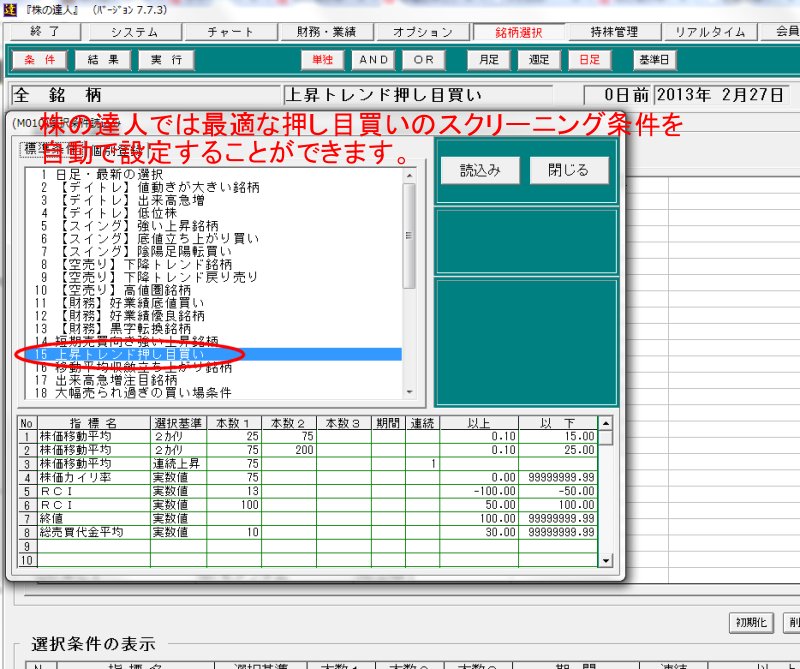Click the 2013年 2月27日 date field
800x669 pixels.
click(x=721, y=95)
